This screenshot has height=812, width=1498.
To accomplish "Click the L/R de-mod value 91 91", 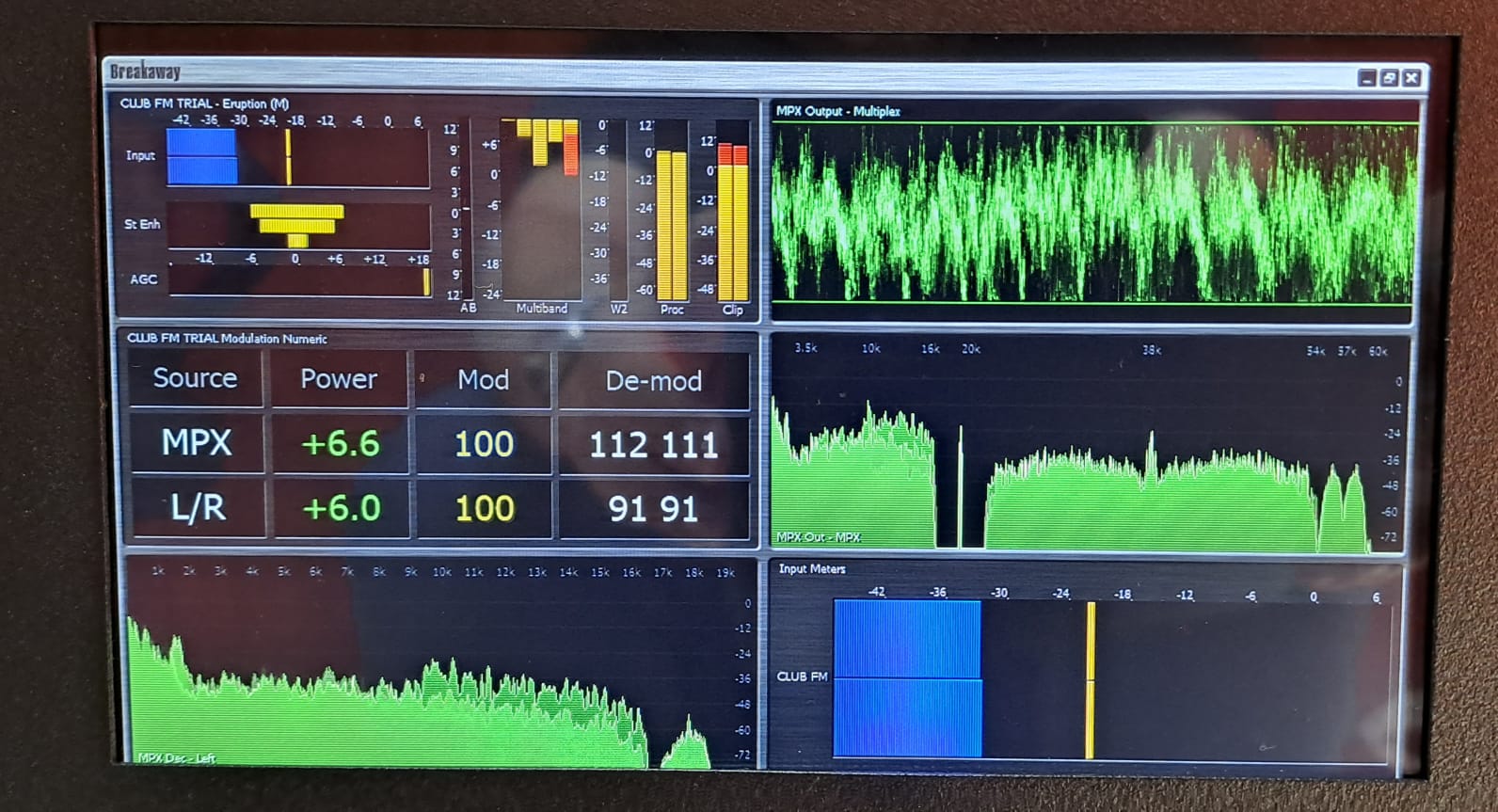I will 653,509.
